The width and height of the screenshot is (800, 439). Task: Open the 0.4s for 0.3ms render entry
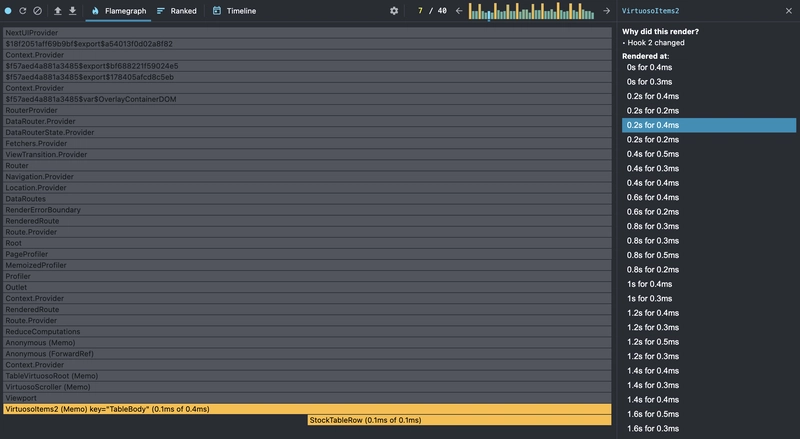[709, 168]
